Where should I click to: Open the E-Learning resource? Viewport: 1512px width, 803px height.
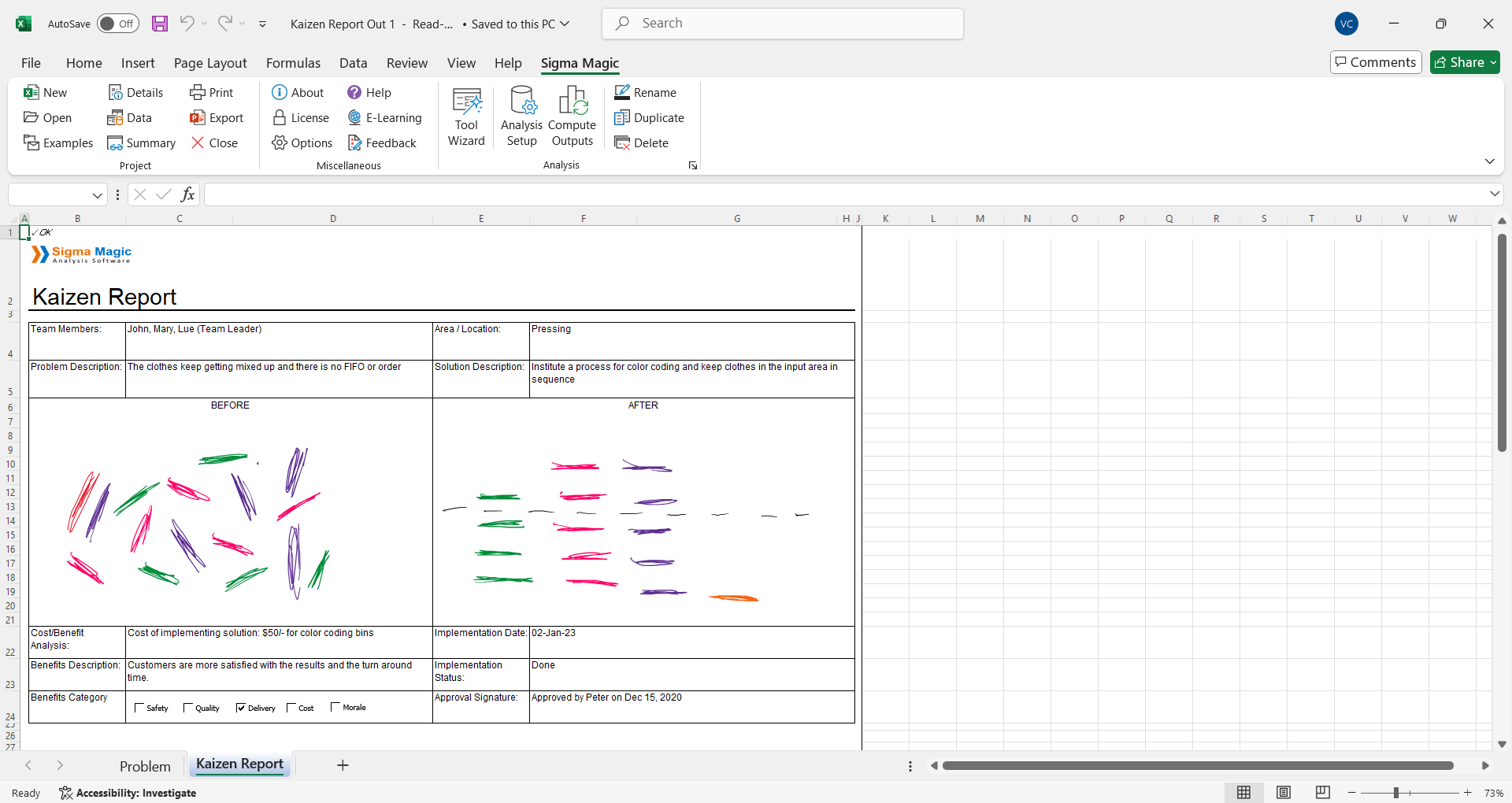click(x=385, y=118)
